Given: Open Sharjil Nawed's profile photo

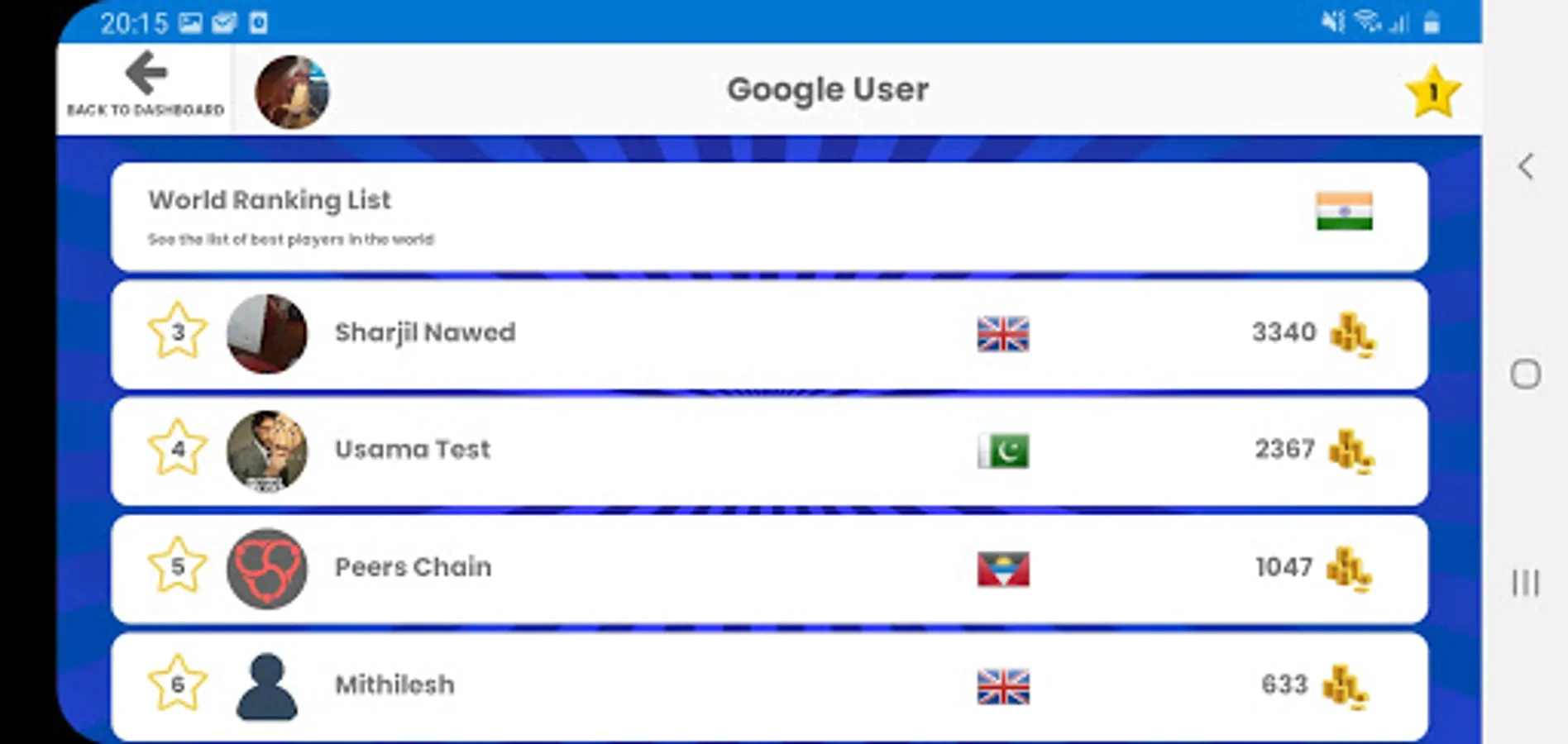Looking at the screenshot, I should [267, 334].
